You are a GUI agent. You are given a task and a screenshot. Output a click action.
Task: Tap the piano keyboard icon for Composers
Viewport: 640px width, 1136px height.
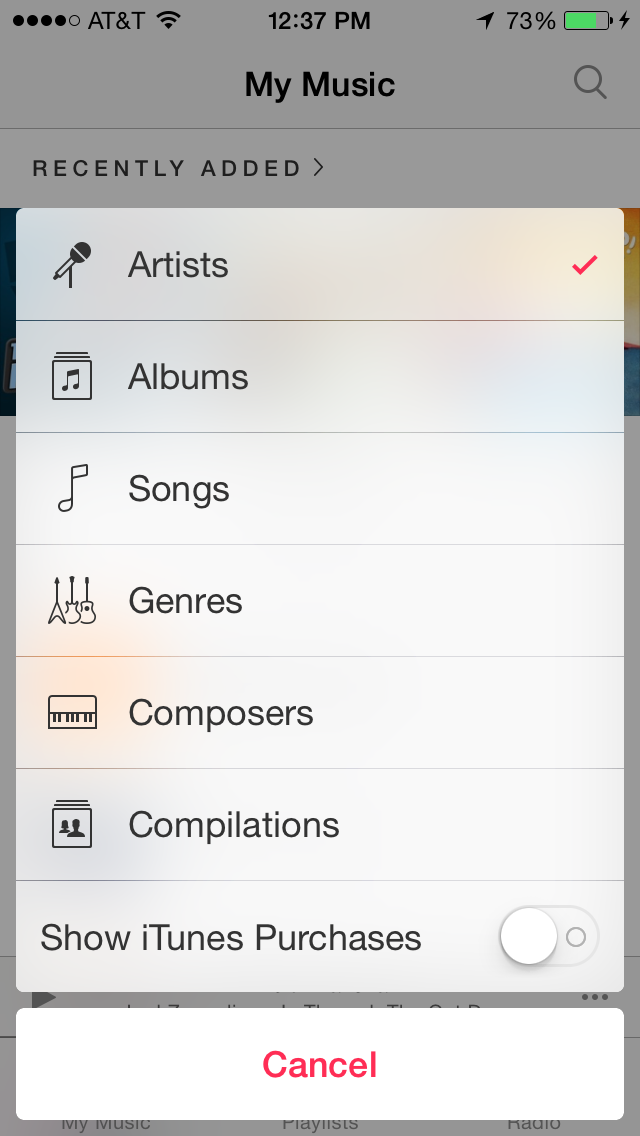[x=72, y=712]
